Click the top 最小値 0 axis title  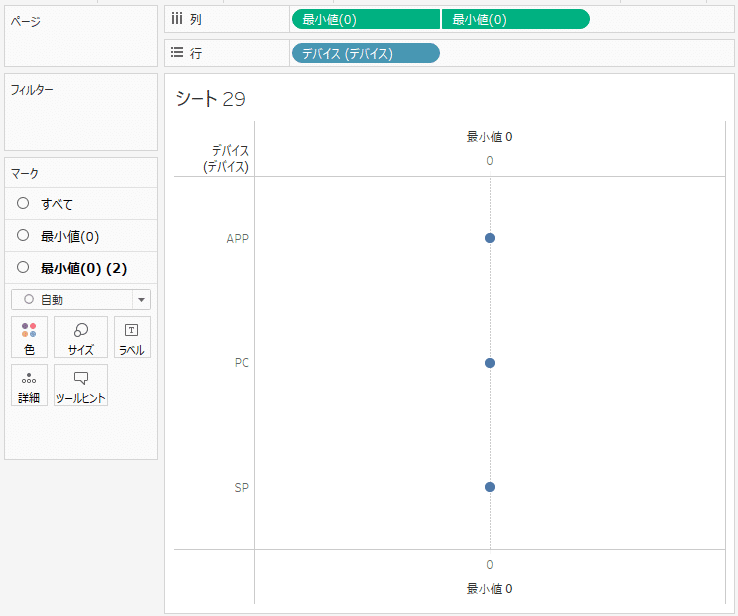click(489, 137)
